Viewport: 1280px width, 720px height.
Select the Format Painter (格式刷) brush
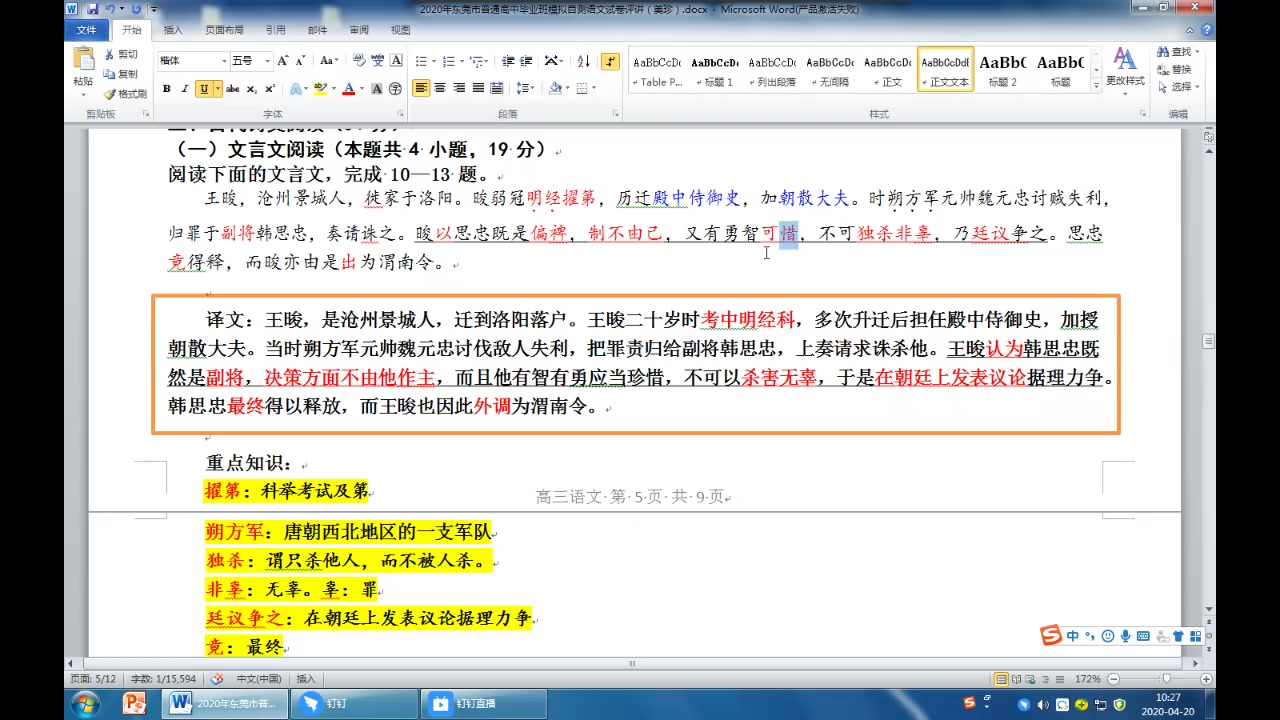[124, 94]
